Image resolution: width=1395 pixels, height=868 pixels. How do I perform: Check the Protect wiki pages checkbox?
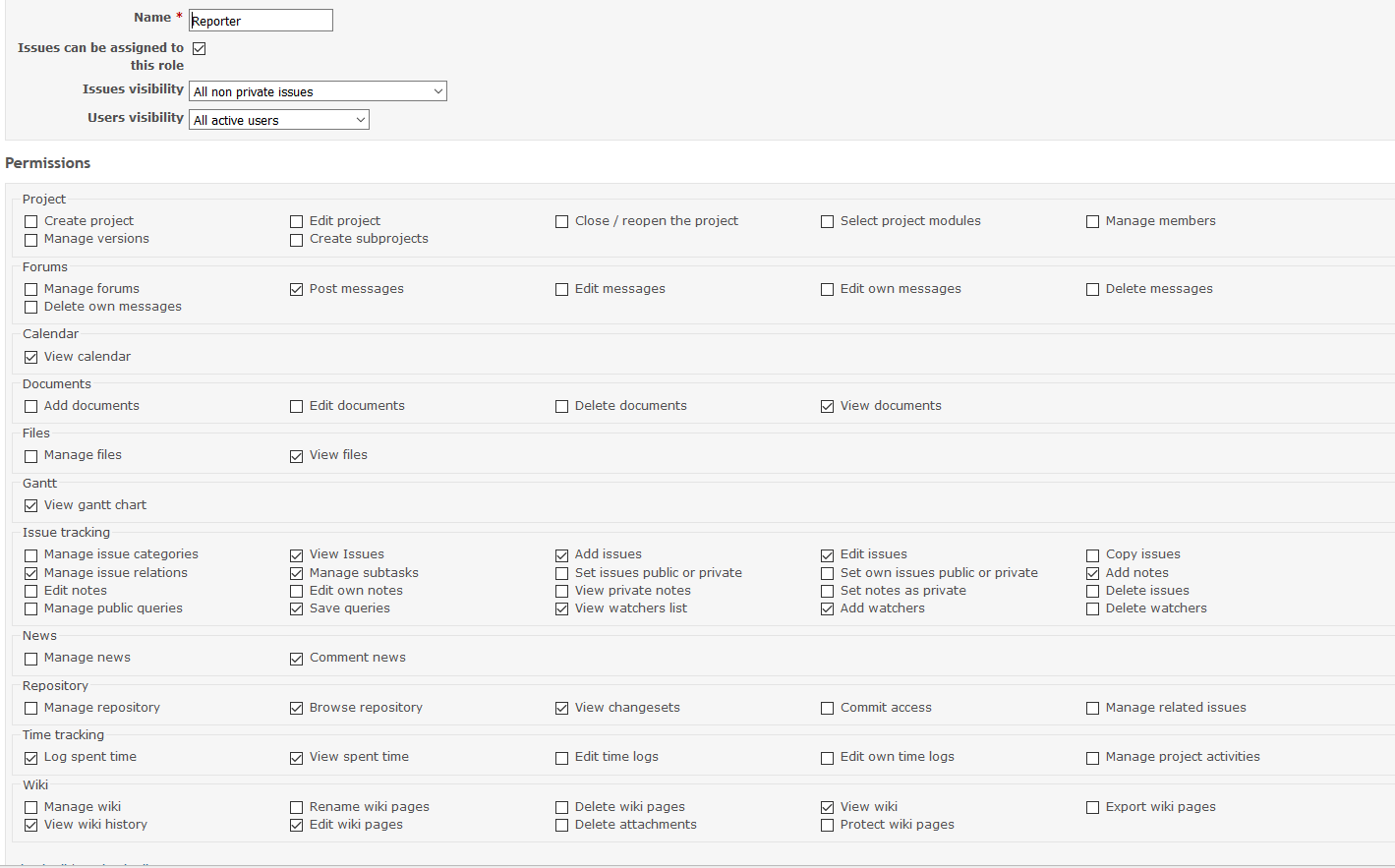[827, 826]
